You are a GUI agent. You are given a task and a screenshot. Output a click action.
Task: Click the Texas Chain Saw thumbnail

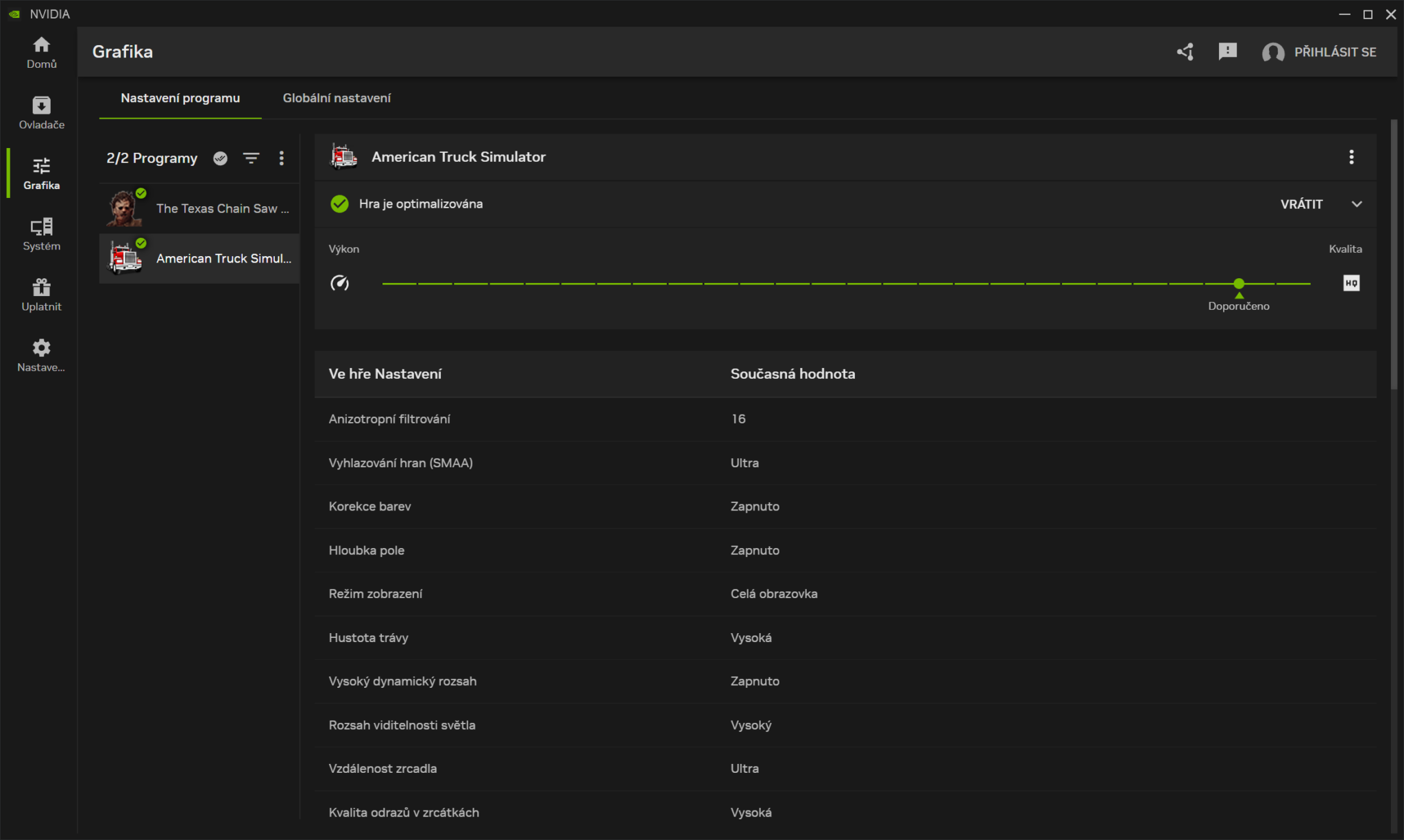pyautogui.click(x=125, y=208)
